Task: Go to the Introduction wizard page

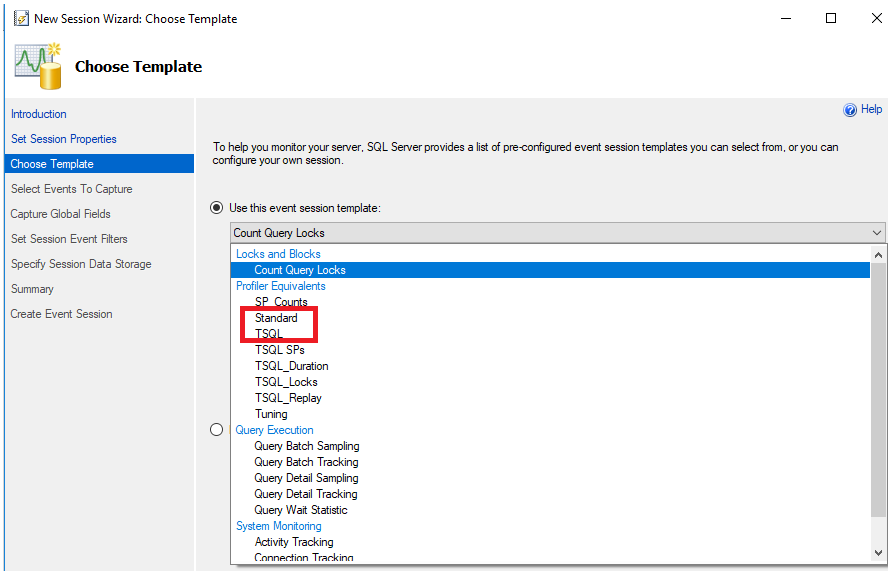Action: tap(39, 114)
